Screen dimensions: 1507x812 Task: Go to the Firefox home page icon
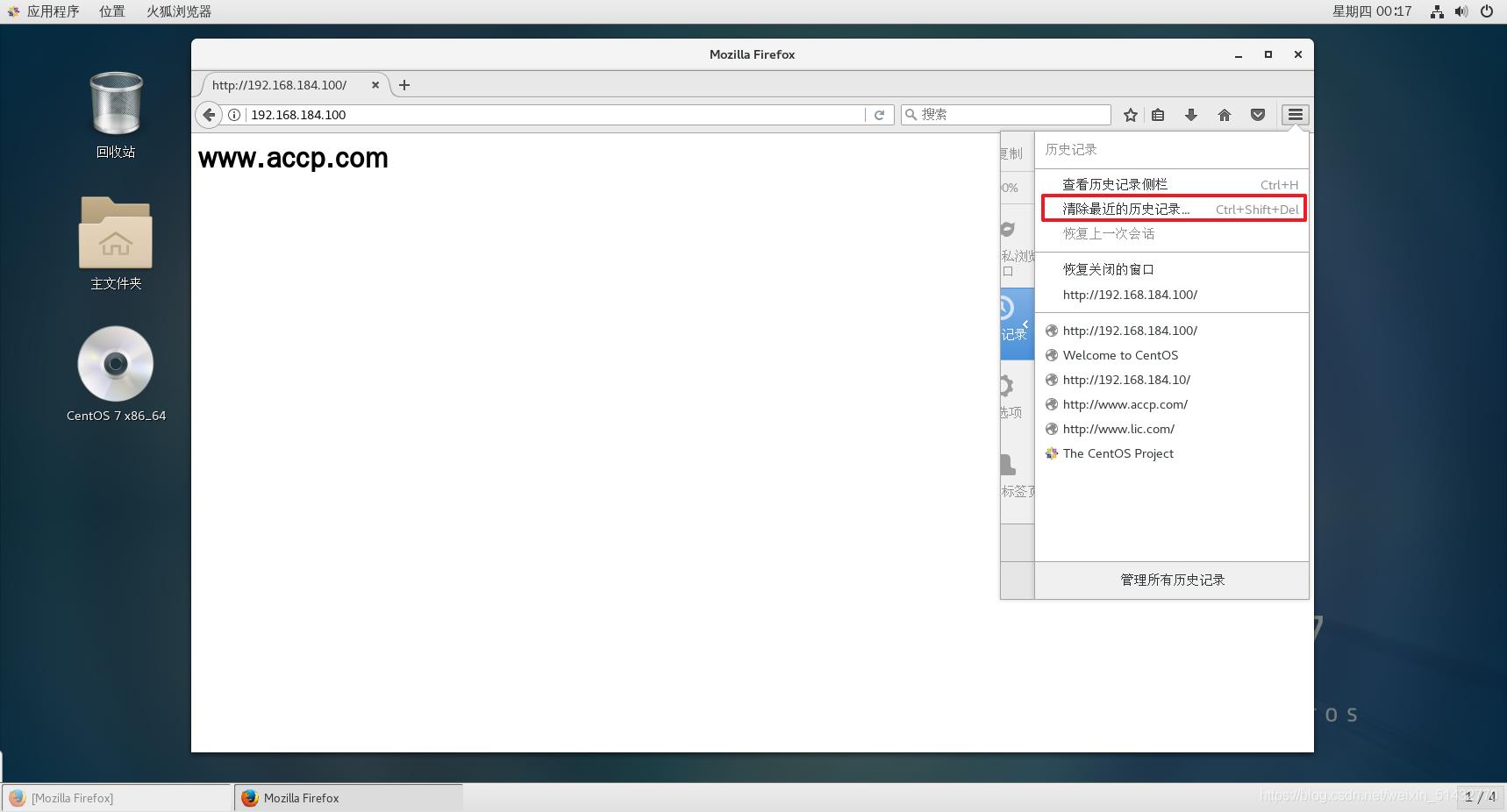click(x=1225, y=115)
